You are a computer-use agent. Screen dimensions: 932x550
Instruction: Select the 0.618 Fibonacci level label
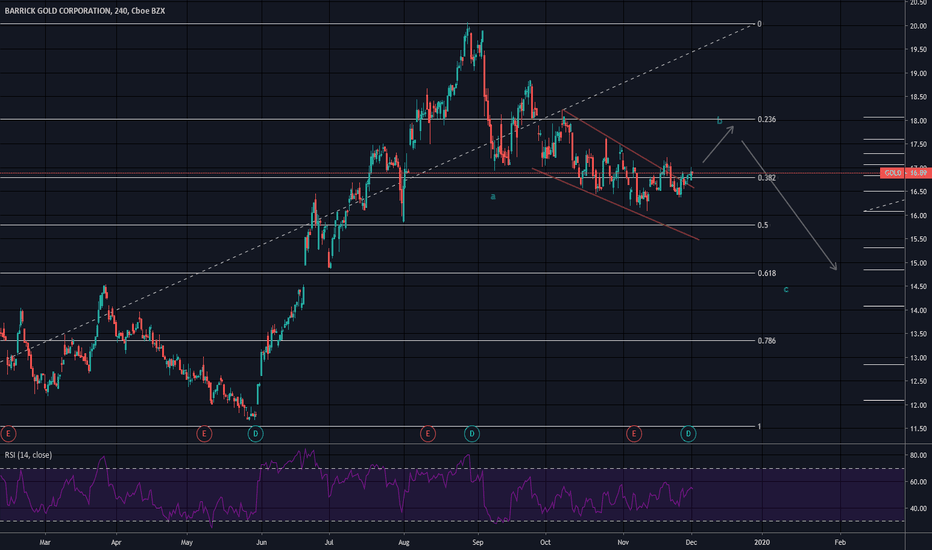tap(766, 274)
